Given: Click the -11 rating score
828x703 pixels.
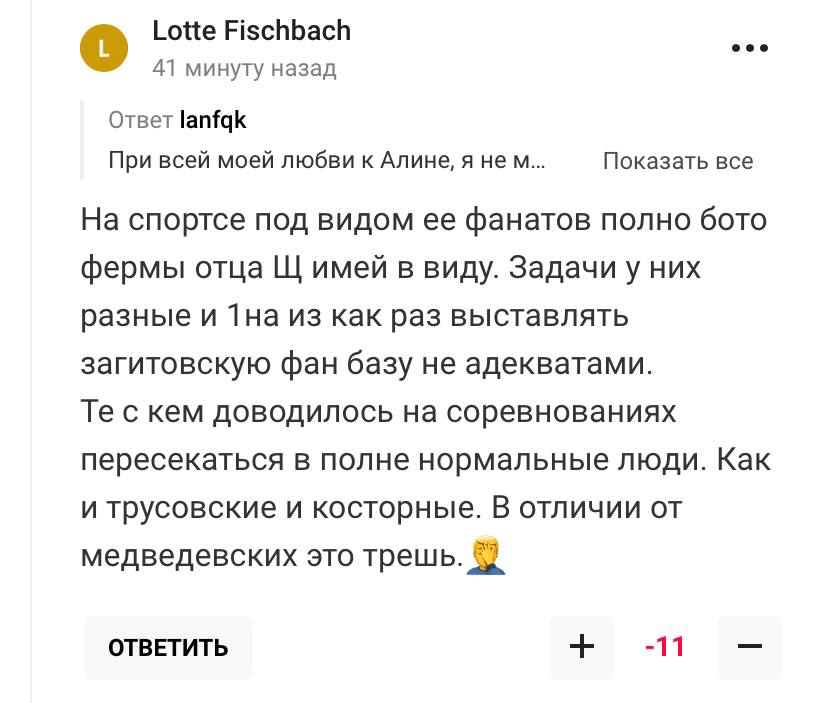Looking at the screenshot, I should click(x=665, y=647).
